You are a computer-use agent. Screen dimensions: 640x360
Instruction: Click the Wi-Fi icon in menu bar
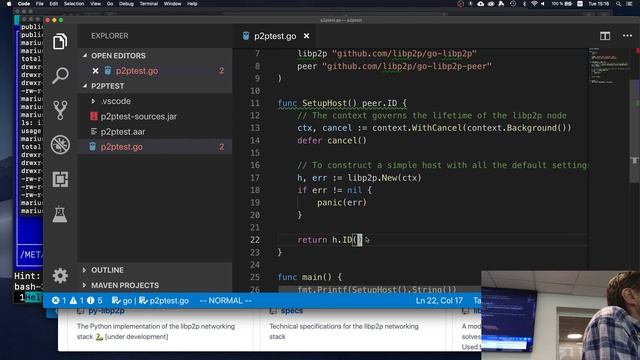(x=534, y=4)
